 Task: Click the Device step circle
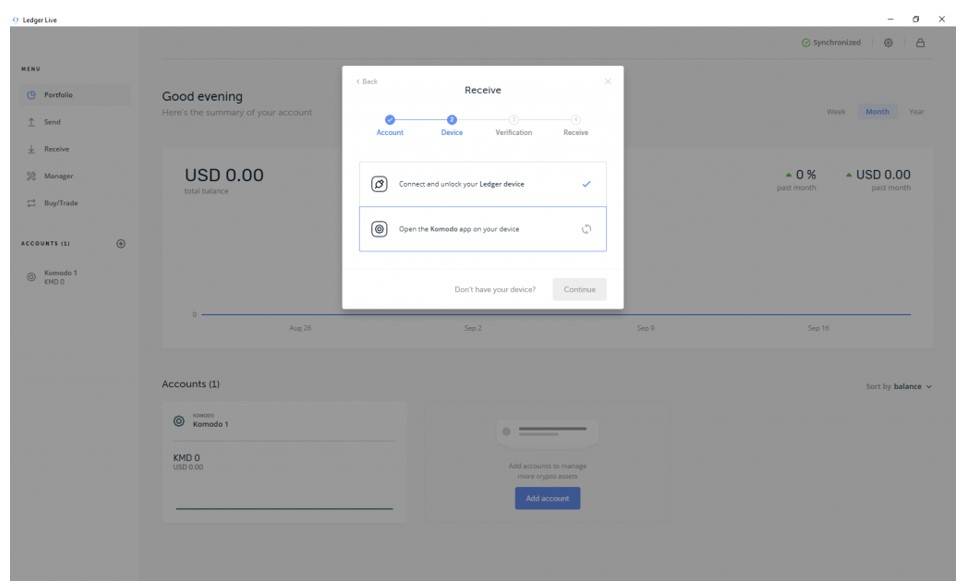(x=452, y=120)
